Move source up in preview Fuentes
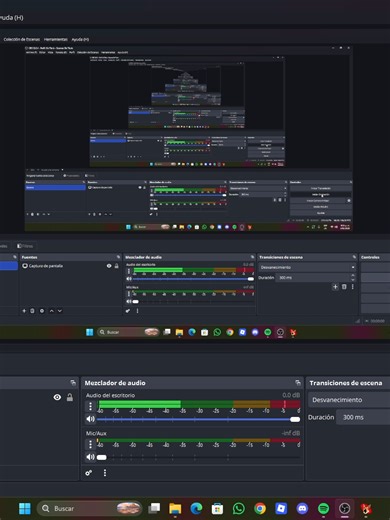The height and width of the screenshot is (520, 390). coord(52,311)
